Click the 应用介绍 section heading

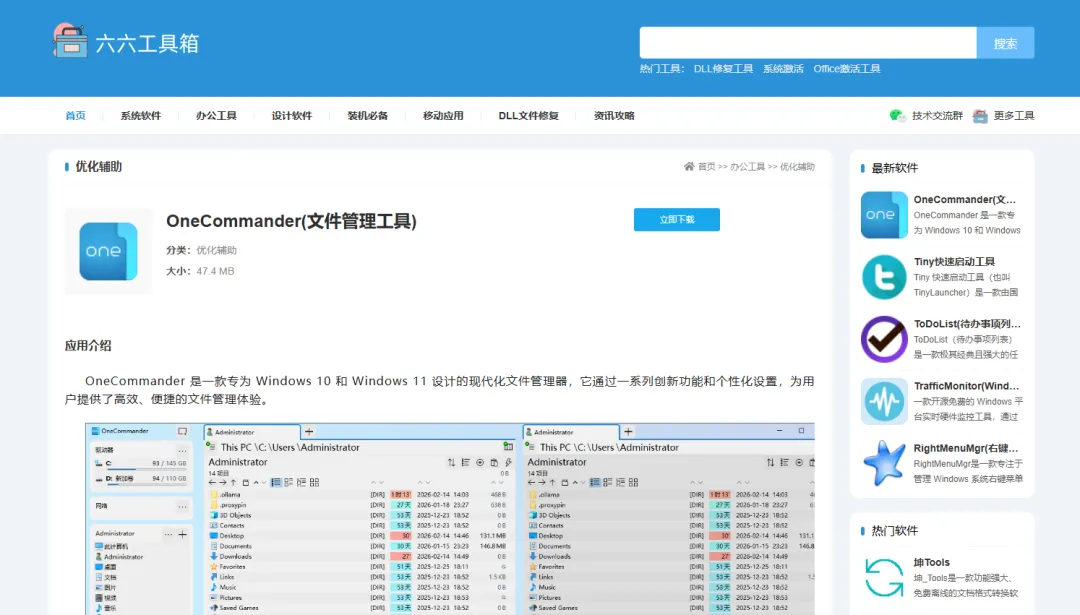coord(87,346)
